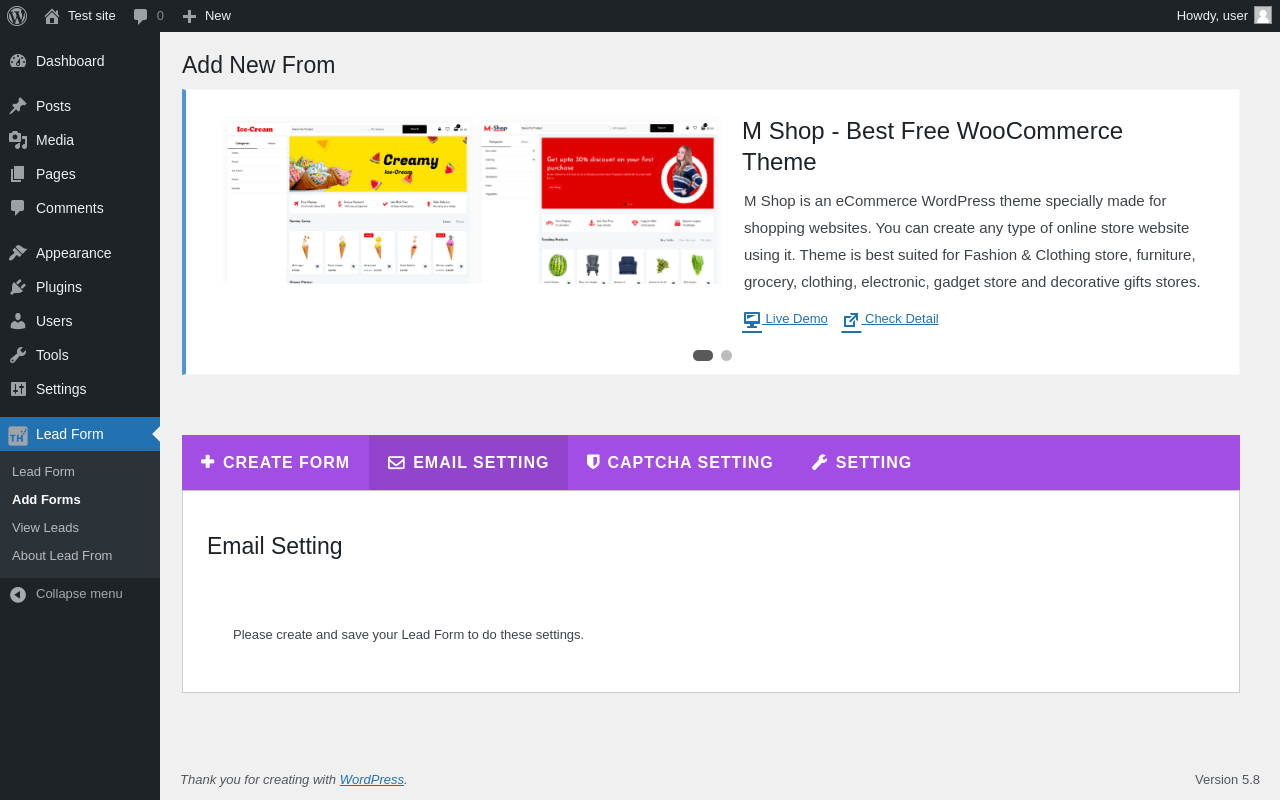The image size is (1280, 800).
Task: Open the Pages menu label
Action: pyautogui.click(x=56, y=174)
